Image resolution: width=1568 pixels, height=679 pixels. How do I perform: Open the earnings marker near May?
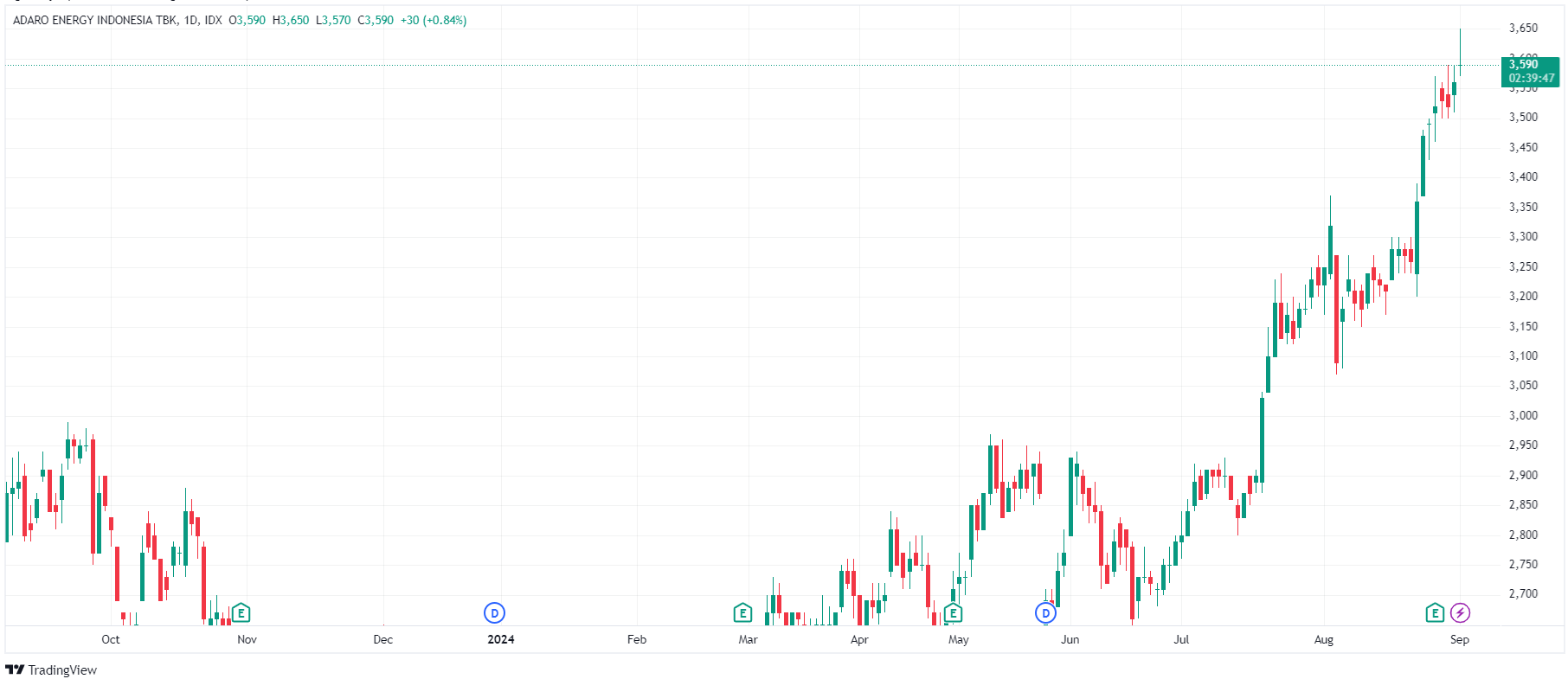[953, 613]
